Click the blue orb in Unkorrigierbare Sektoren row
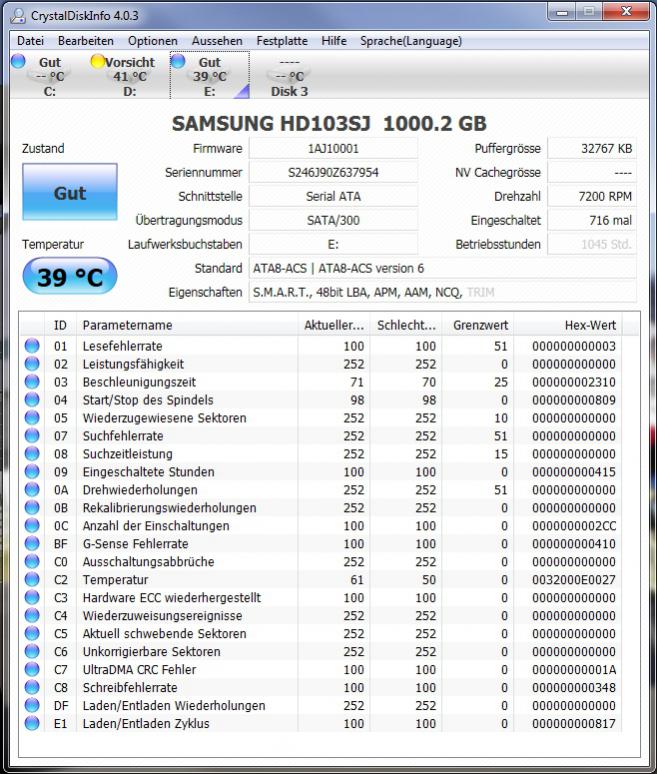657x774 pixels. (x=32, y=651)
